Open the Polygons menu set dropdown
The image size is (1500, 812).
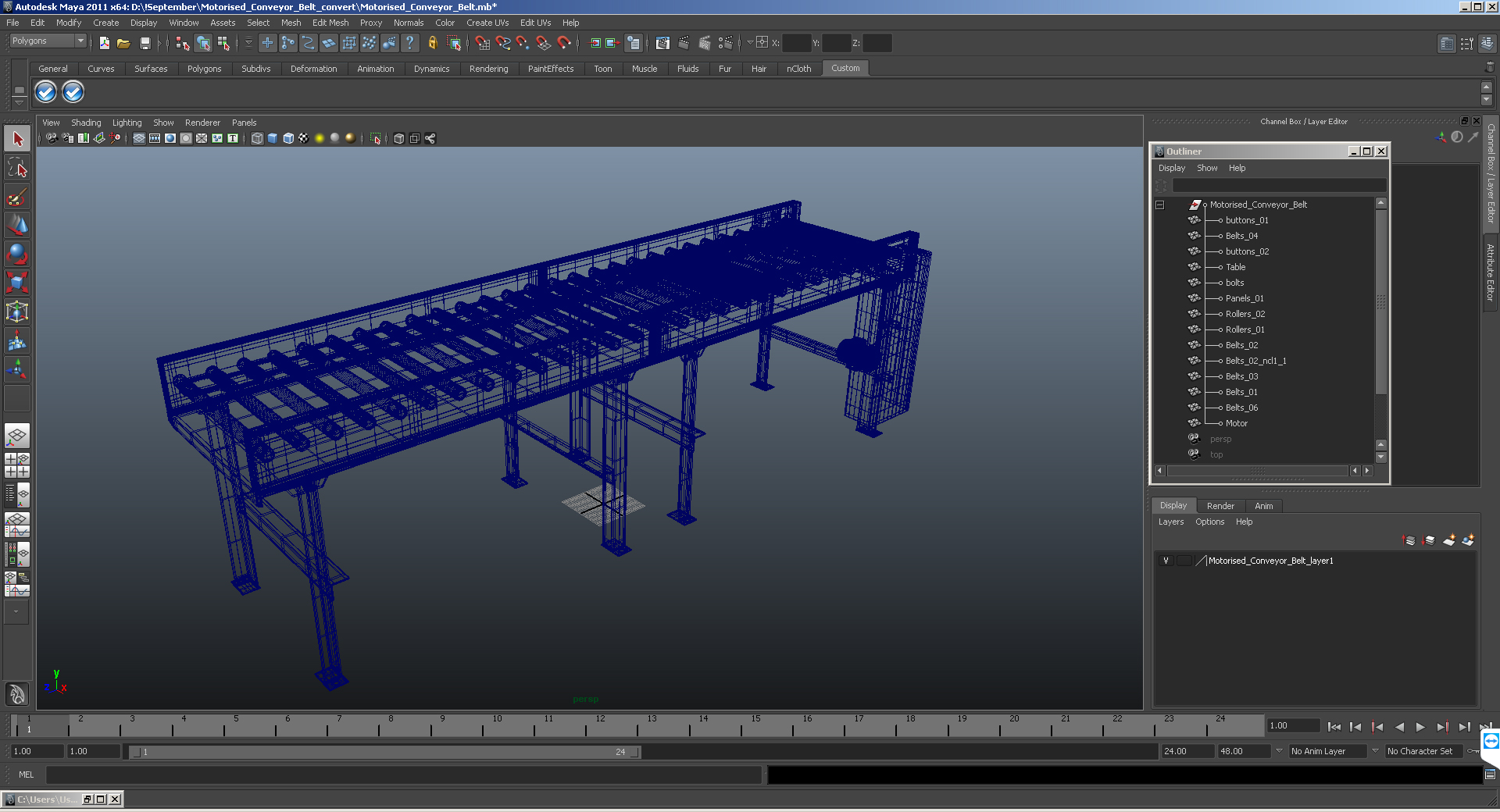click(x=47, y=41)
